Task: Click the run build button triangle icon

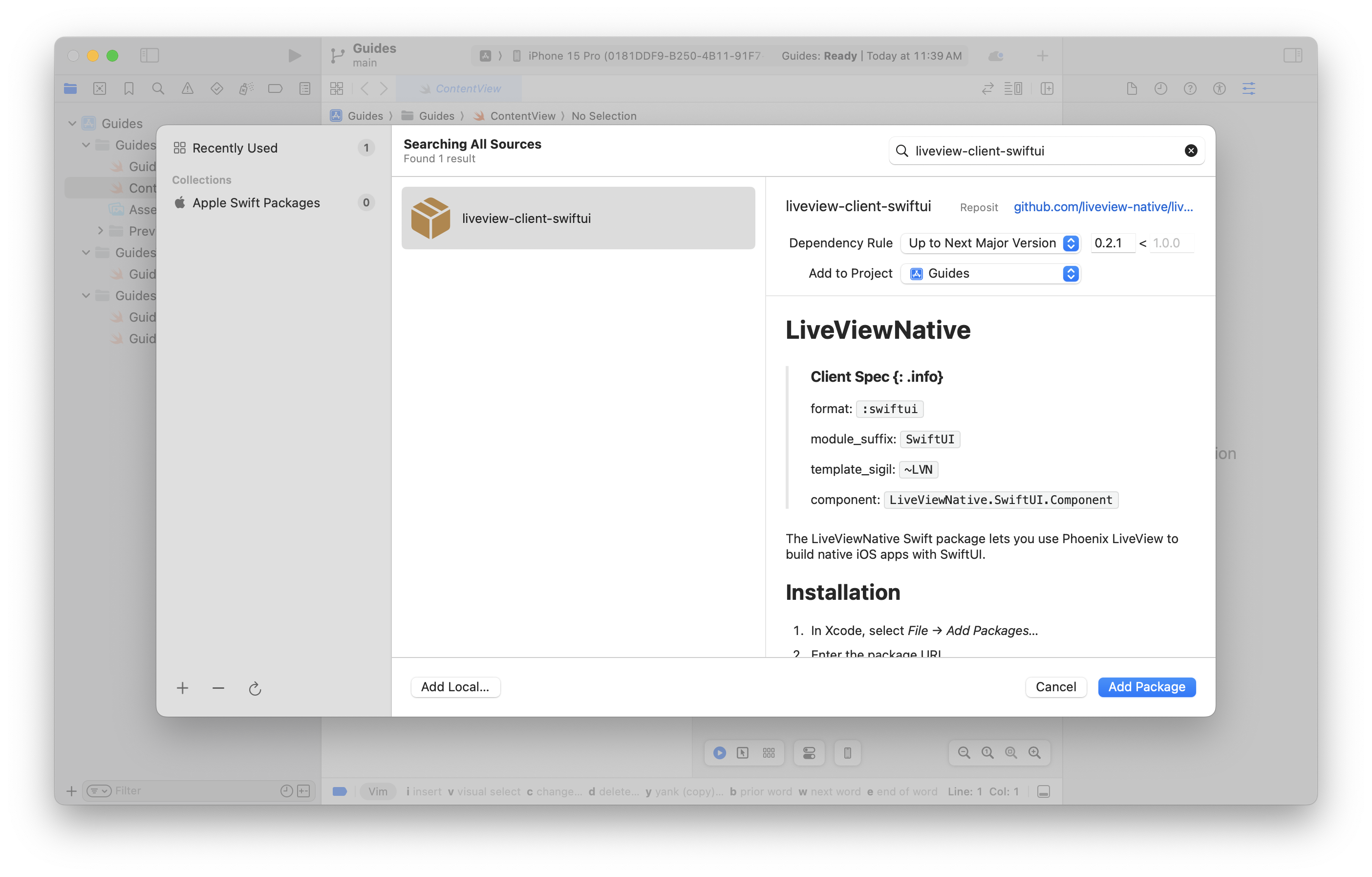Action: coord(294,55)
